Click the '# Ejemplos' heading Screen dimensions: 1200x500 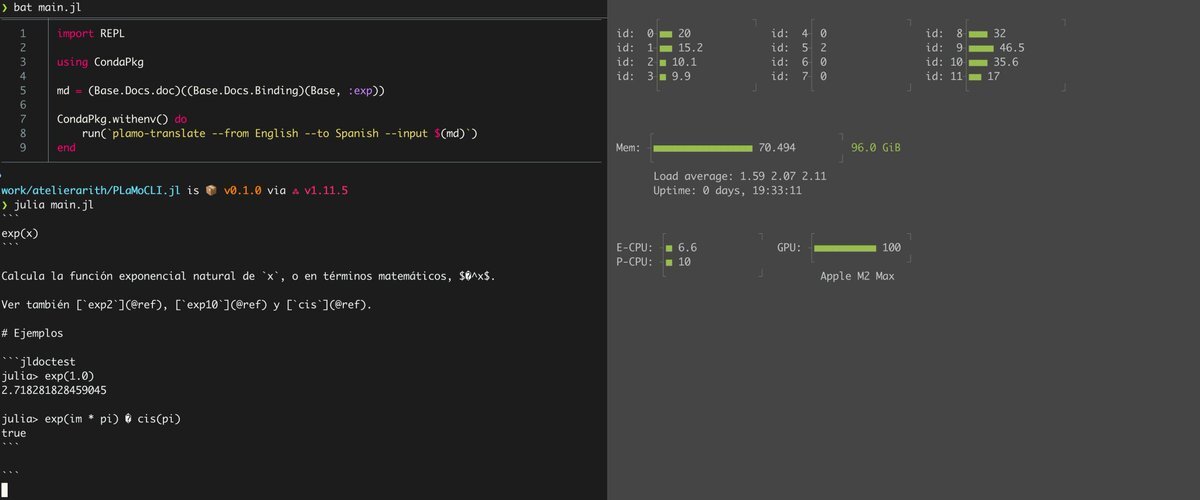32,333
